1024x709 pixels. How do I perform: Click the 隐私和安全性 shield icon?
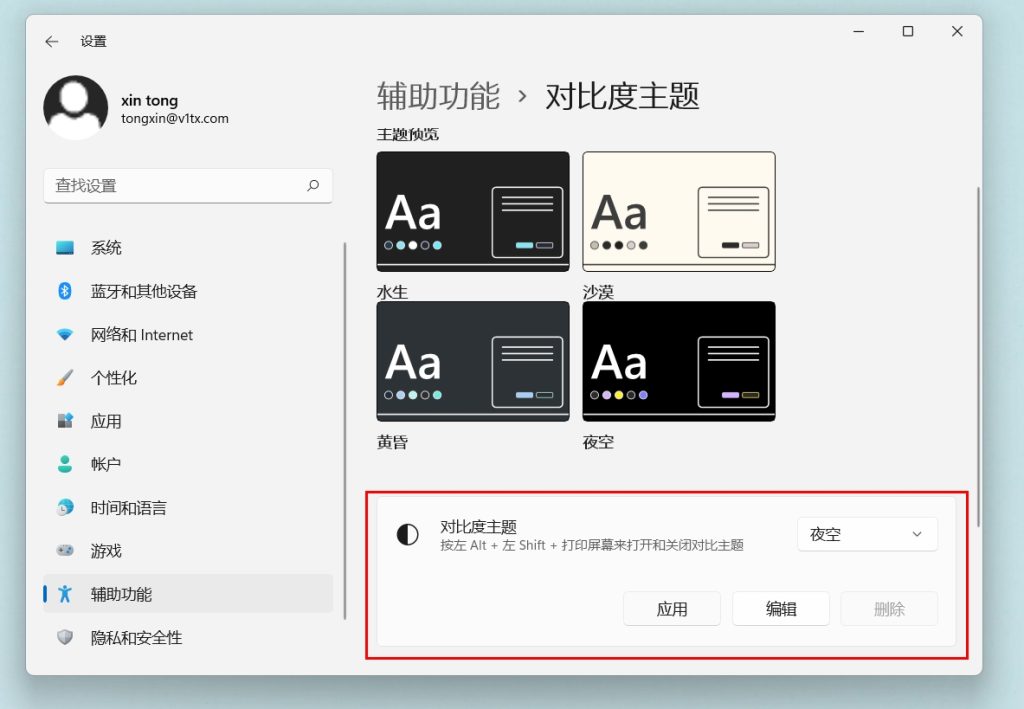point(65,637)
